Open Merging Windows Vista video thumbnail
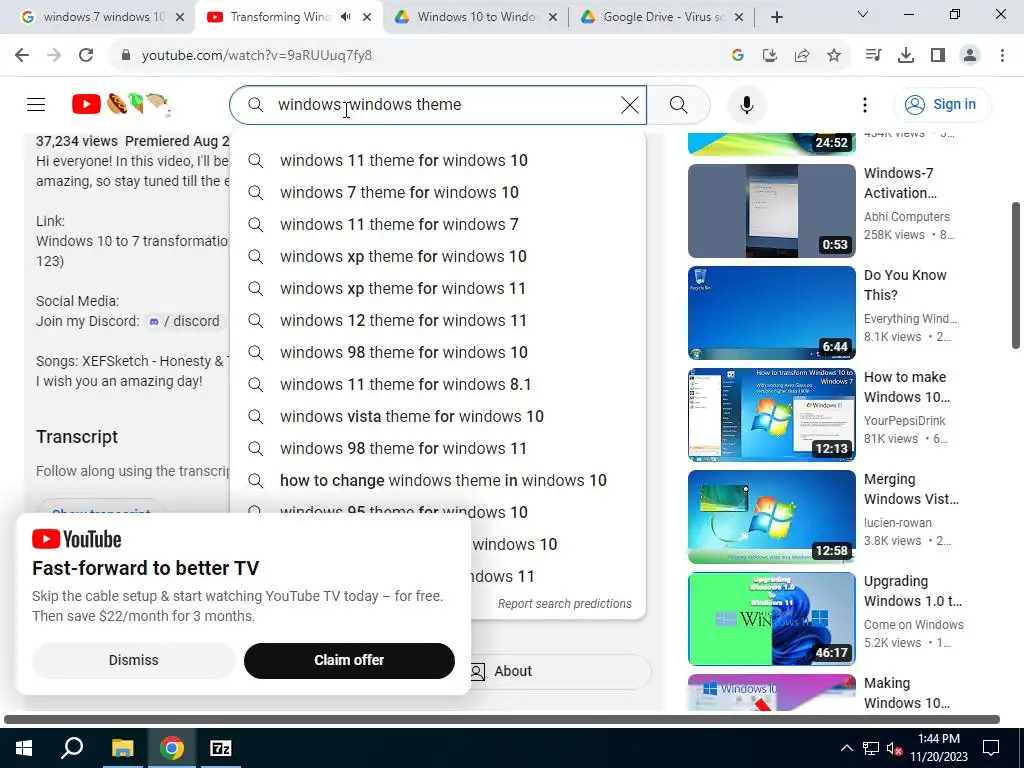This screenshot has width=1024, height=768. [x=771, y=517]
